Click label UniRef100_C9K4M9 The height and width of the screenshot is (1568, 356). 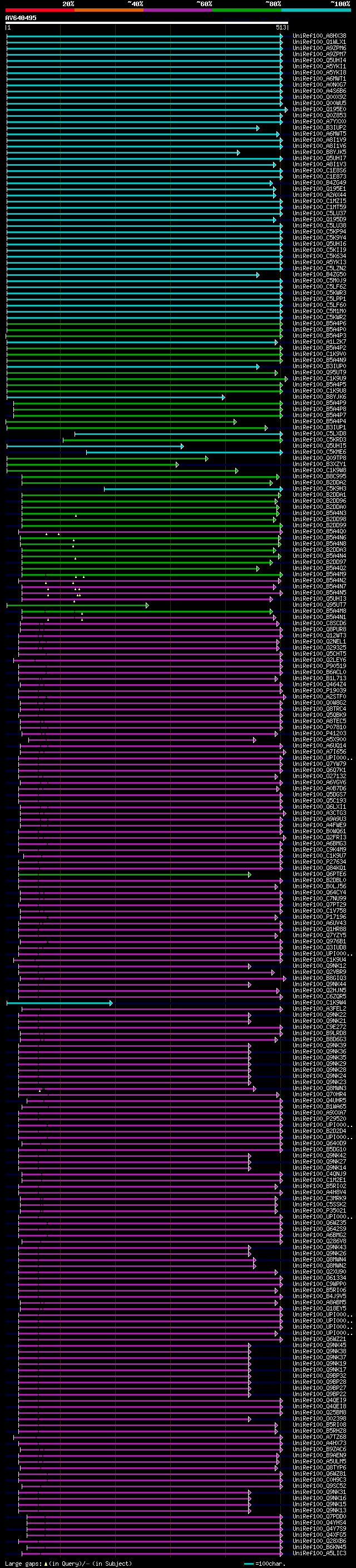319,849
